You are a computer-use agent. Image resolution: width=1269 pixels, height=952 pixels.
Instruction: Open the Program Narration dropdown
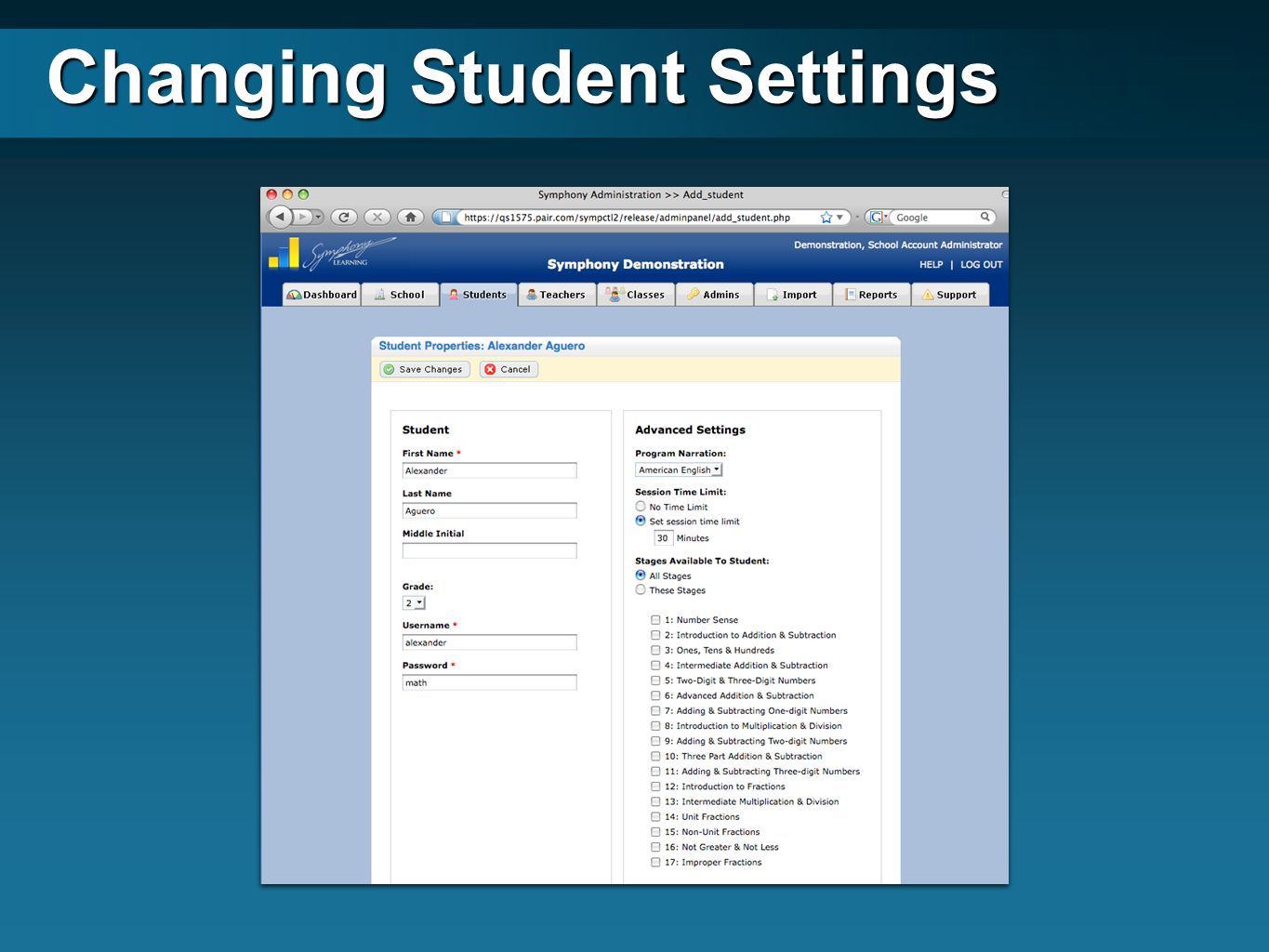pyautogui.click(x=679, y=470)
